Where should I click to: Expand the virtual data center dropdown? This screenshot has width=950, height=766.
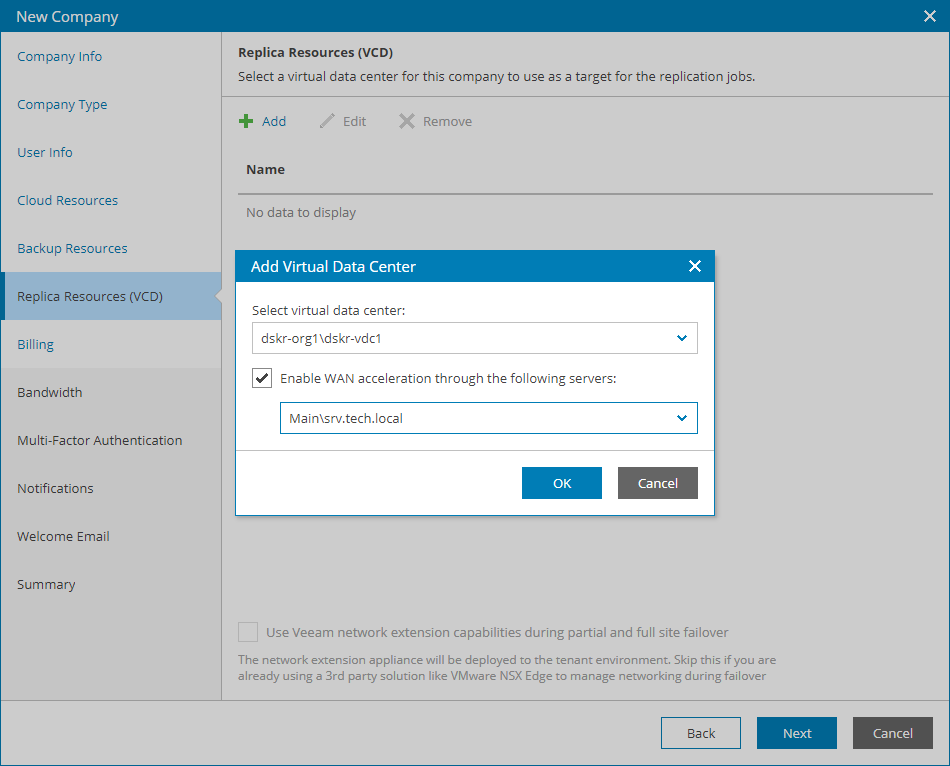coord(681,338)
